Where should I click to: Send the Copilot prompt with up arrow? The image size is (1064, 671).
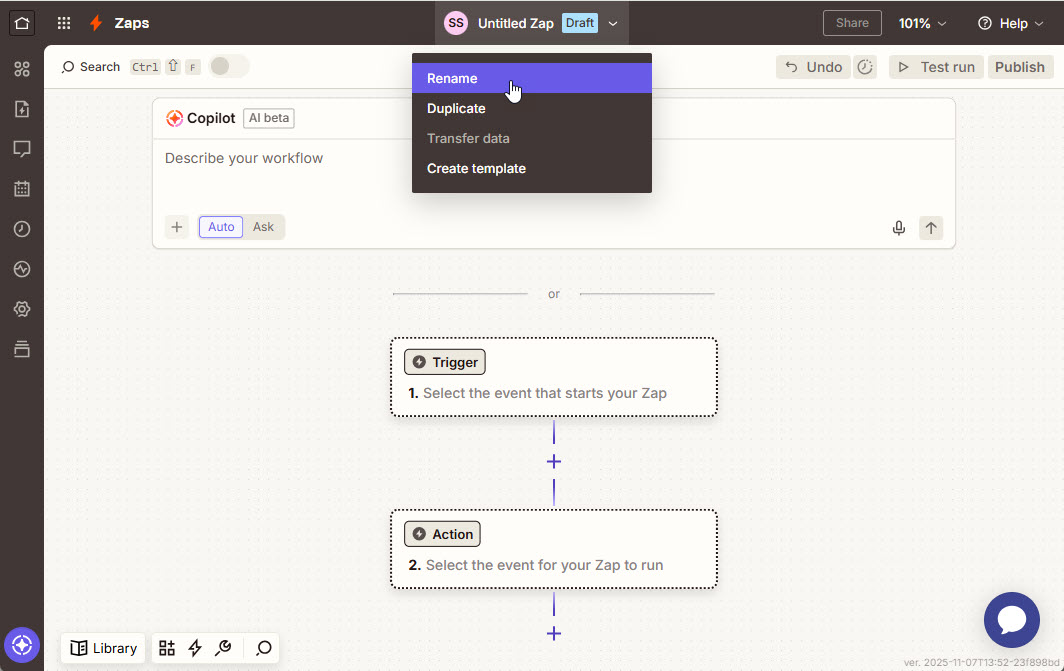click(931, 228)
